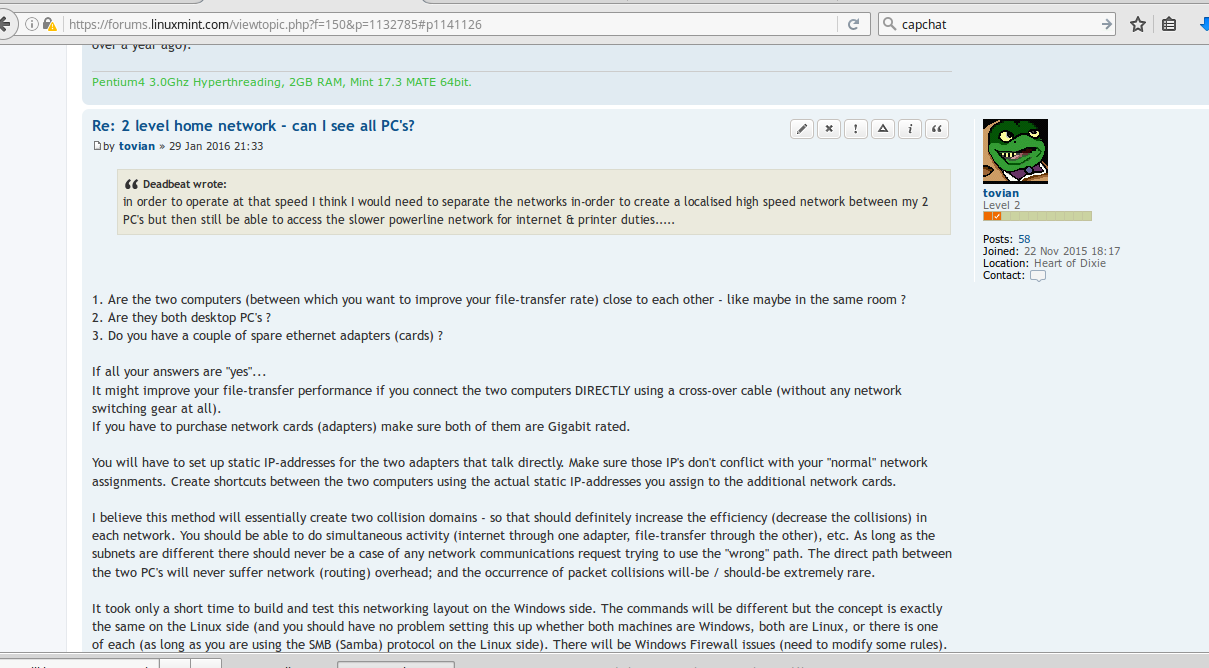Viewport: 1209px width, 668px height.
Task: Click the paragraph starting 'It took only a short time'
Action: (520, 627)
